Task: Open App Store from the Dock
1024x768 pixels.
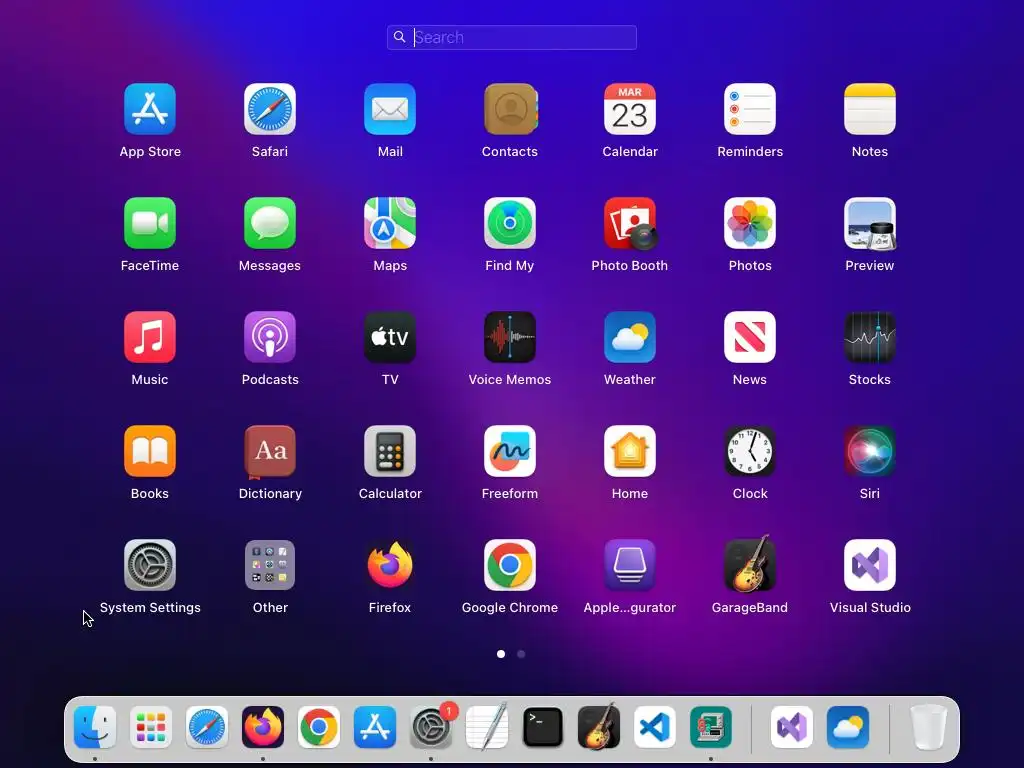Action: (375, 727)
